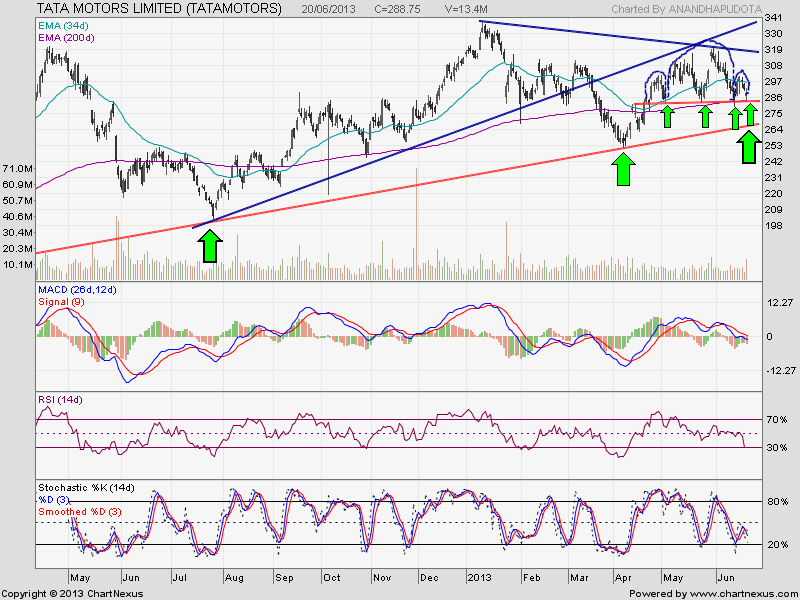800x600 pixels.
Task: Click the 253 price axis label
Action: 773,145
